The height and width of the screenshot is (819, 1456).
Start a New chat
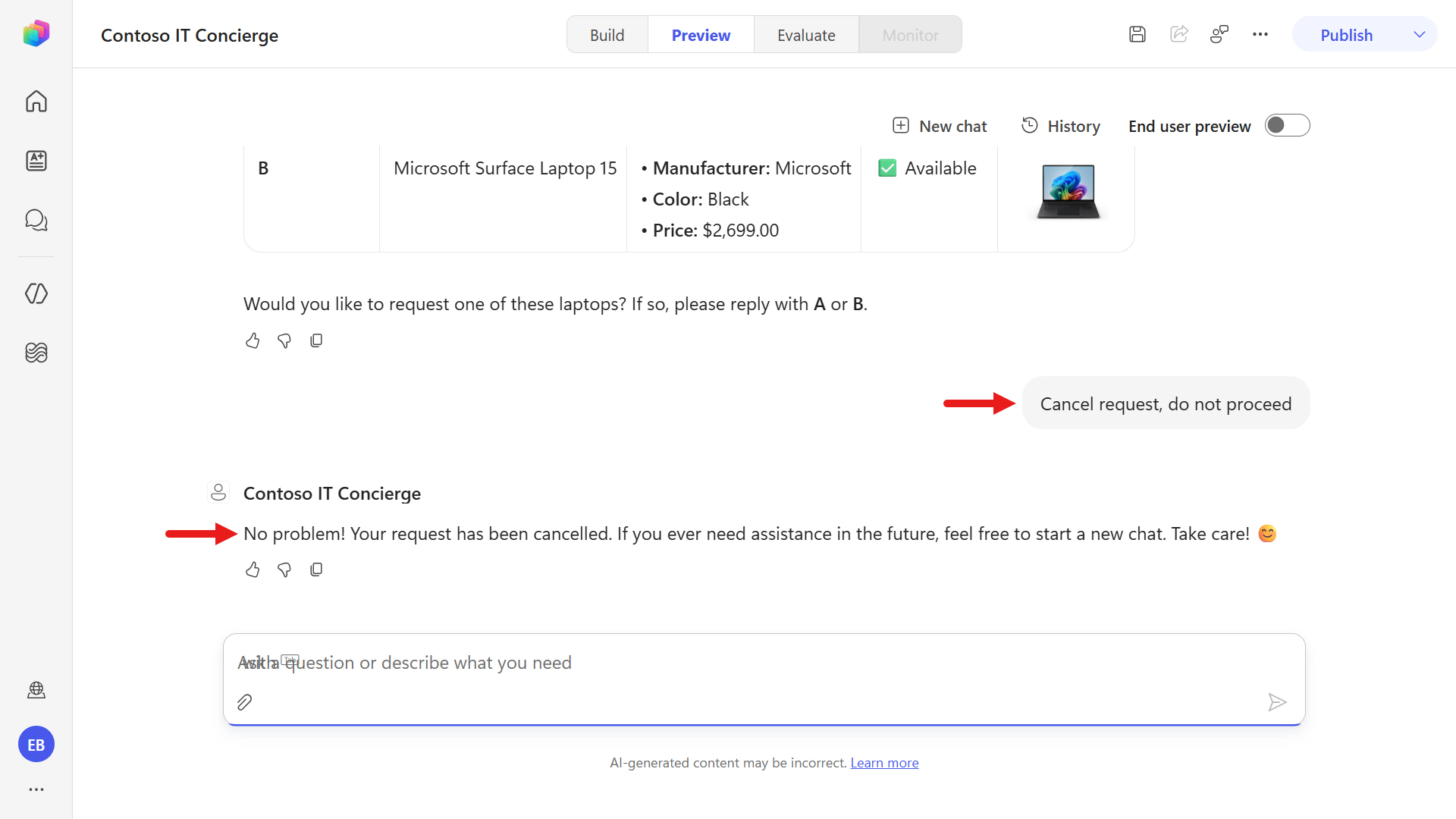[x=940, y=126]
